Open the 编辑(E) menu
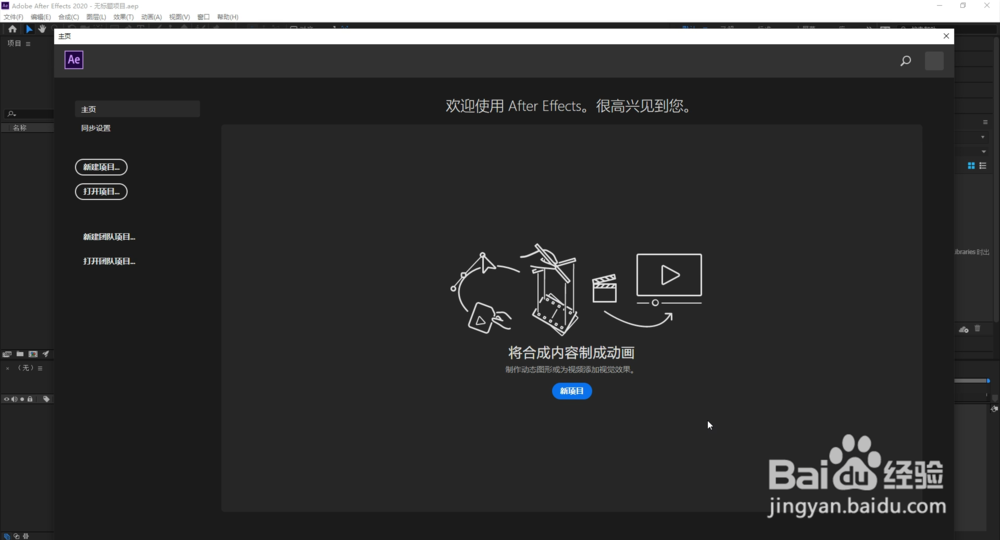The image size is (1000, 540). click(x=41, y=17)
